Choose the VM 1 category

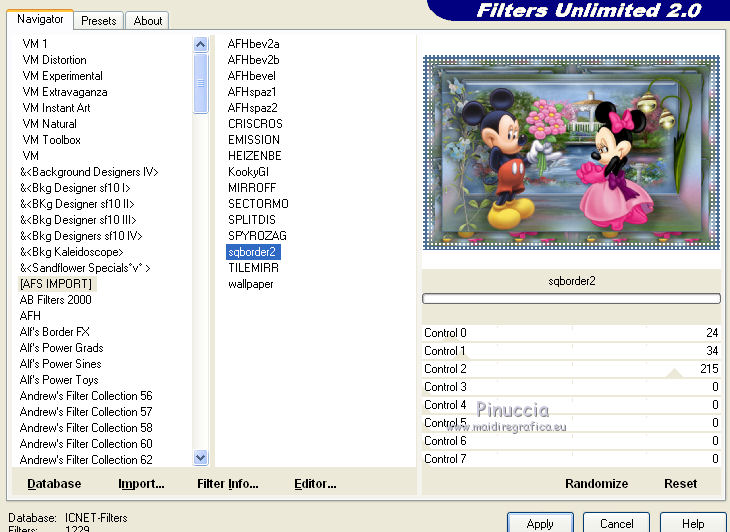[x=35, y=44]
